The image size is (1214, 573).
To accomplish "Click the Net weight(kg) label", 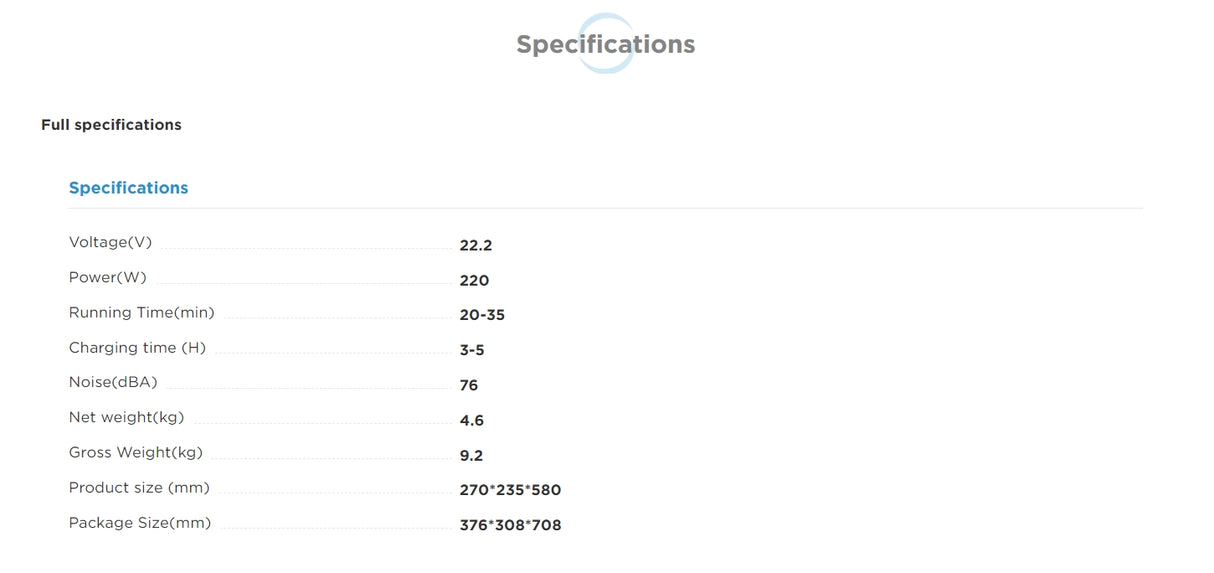I will click(126, 417).
